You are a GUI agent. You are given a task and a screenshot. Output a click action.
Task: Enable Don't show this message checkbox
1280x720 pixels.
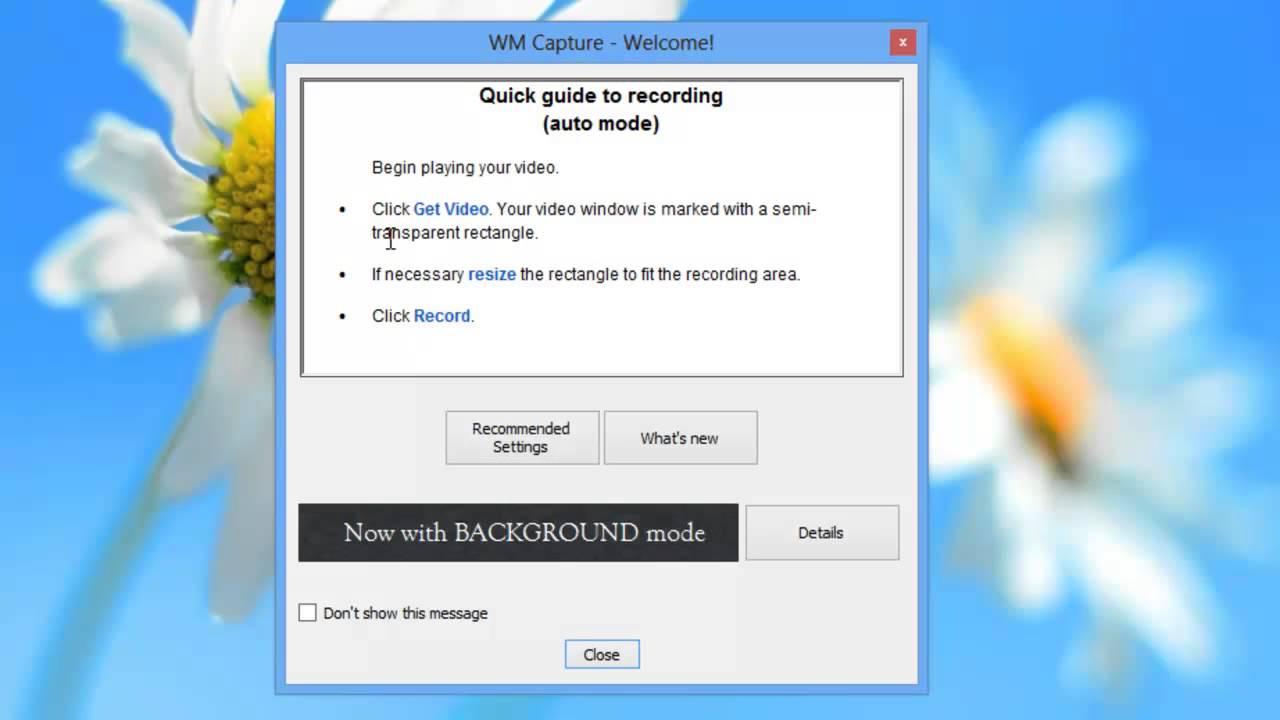307,613
